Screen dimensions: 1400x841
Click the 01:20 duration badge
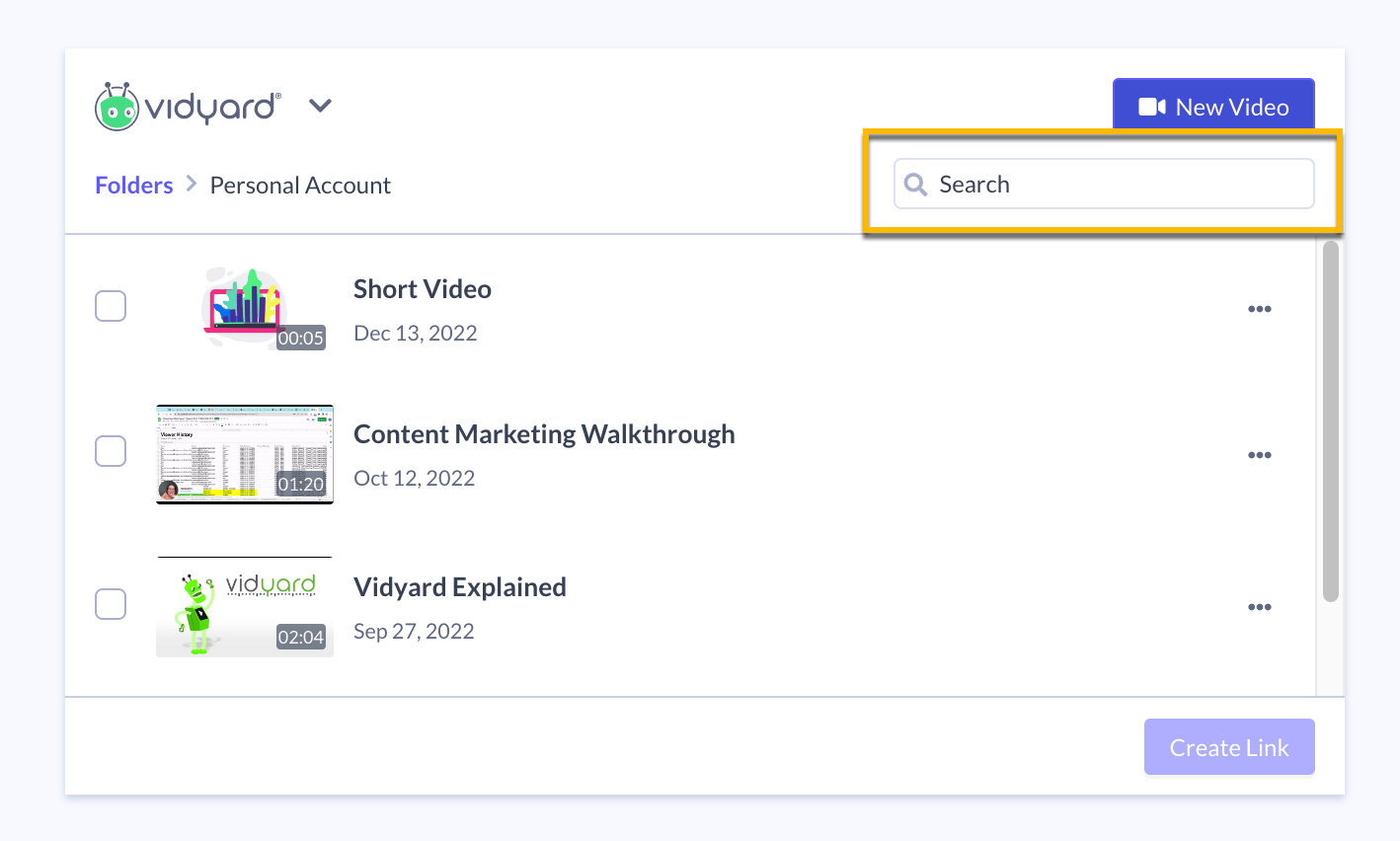click(x=301, y=484)
